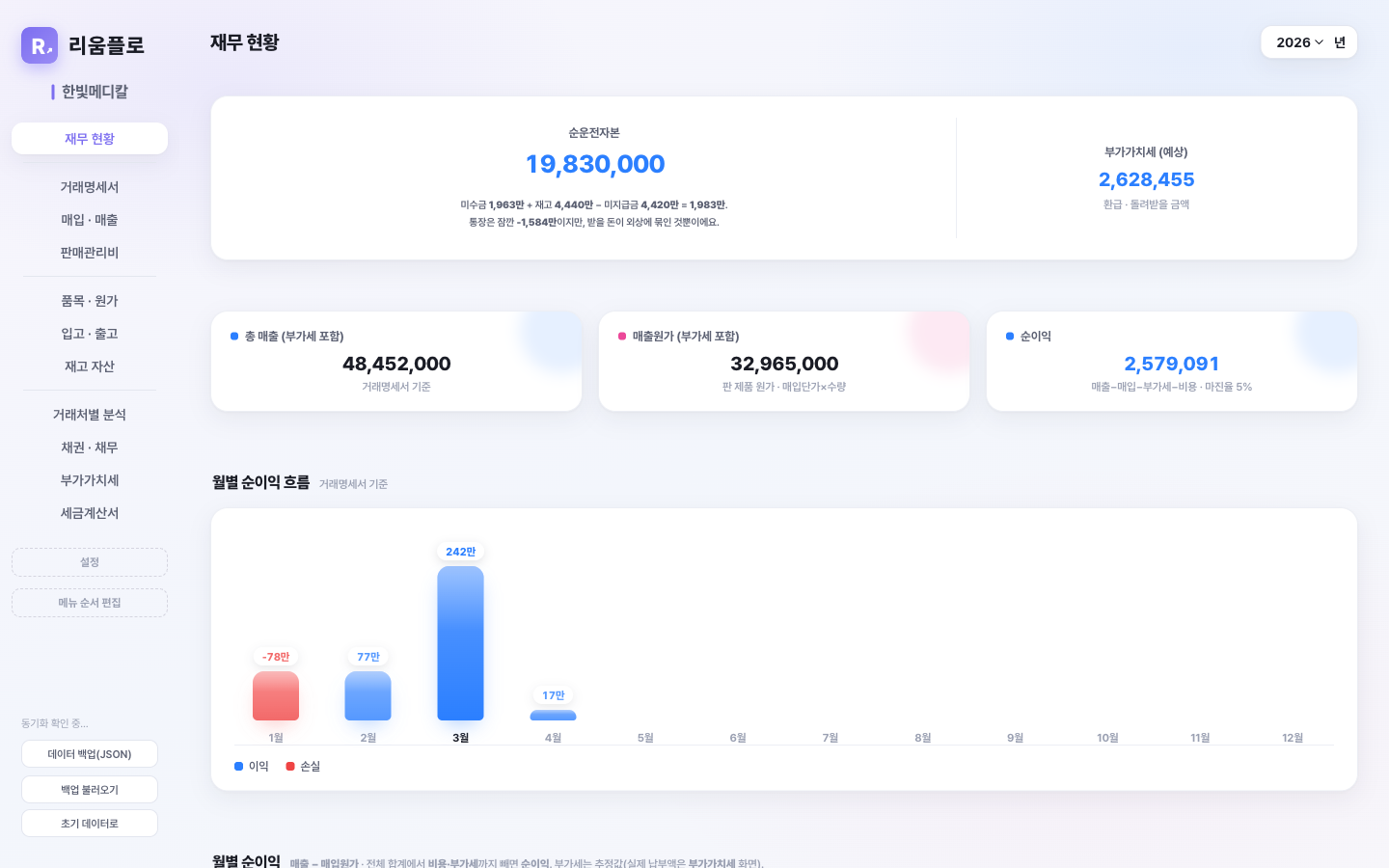Select 재고 자산 menu item
Viewport: 1389px width, 868px height.
click(x=90, y=366)
